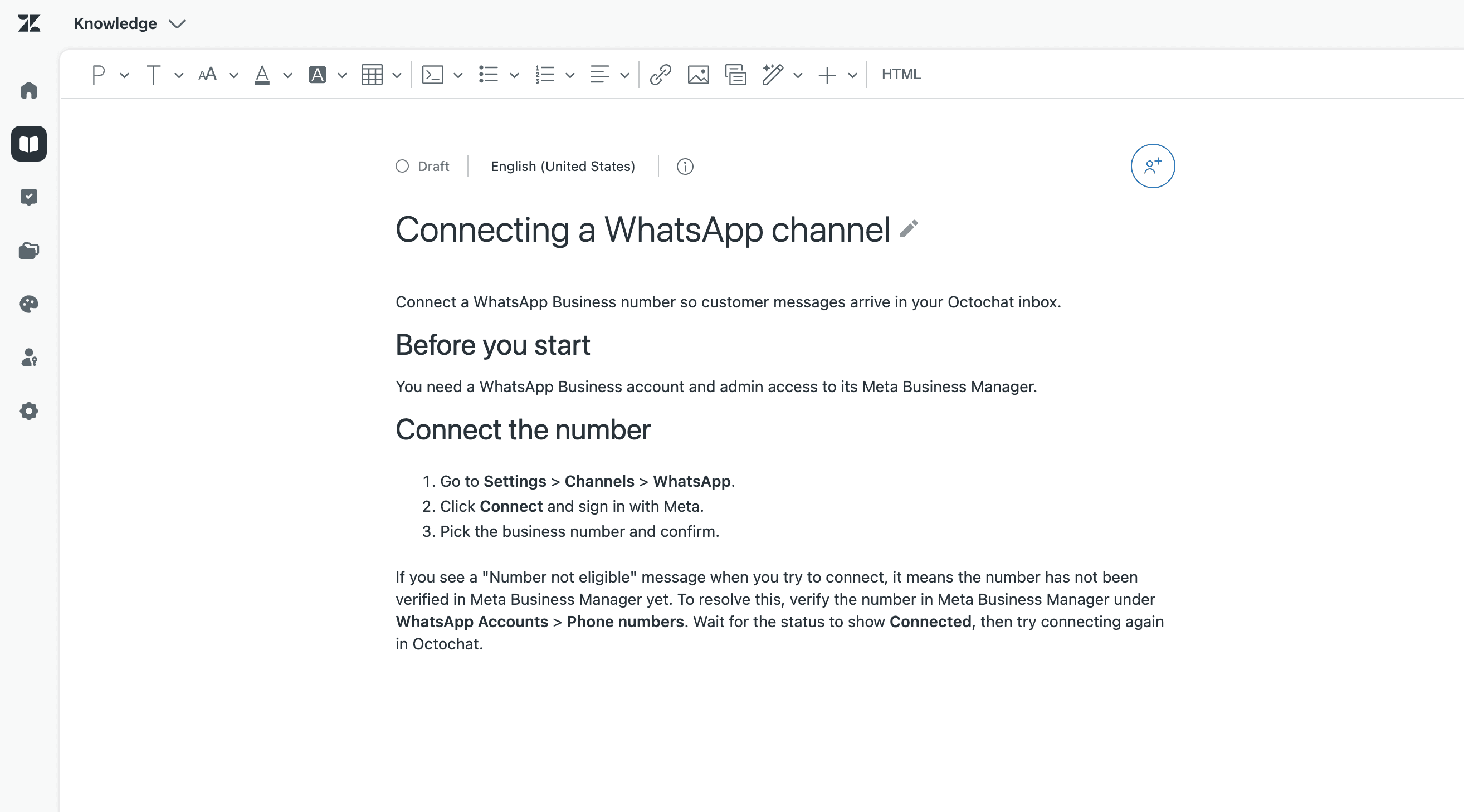Click the add collaborator button

(1153, 166)
